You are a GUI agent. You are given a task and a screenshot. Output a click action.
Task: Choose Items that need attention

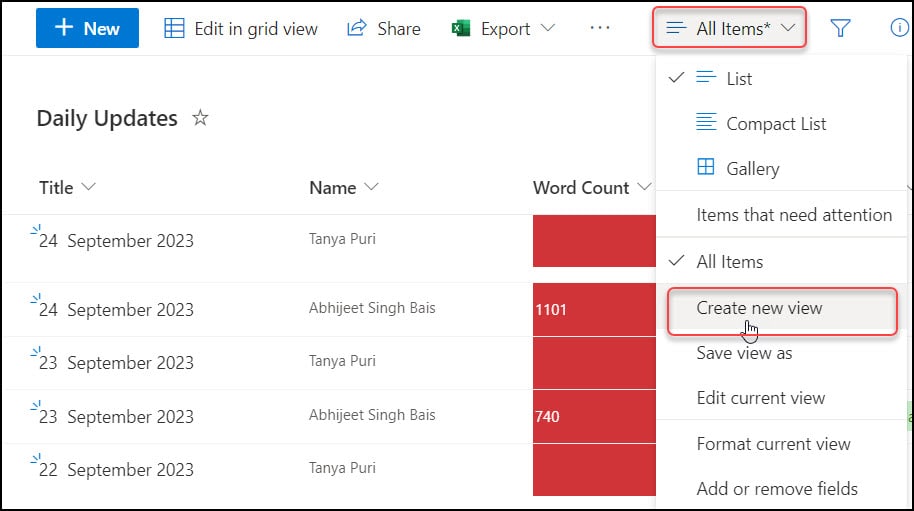(782, 215)
